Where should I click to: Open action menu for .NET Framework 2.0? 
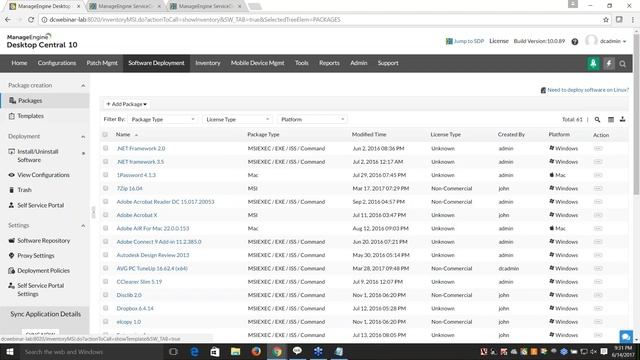[x=598, y=149]
